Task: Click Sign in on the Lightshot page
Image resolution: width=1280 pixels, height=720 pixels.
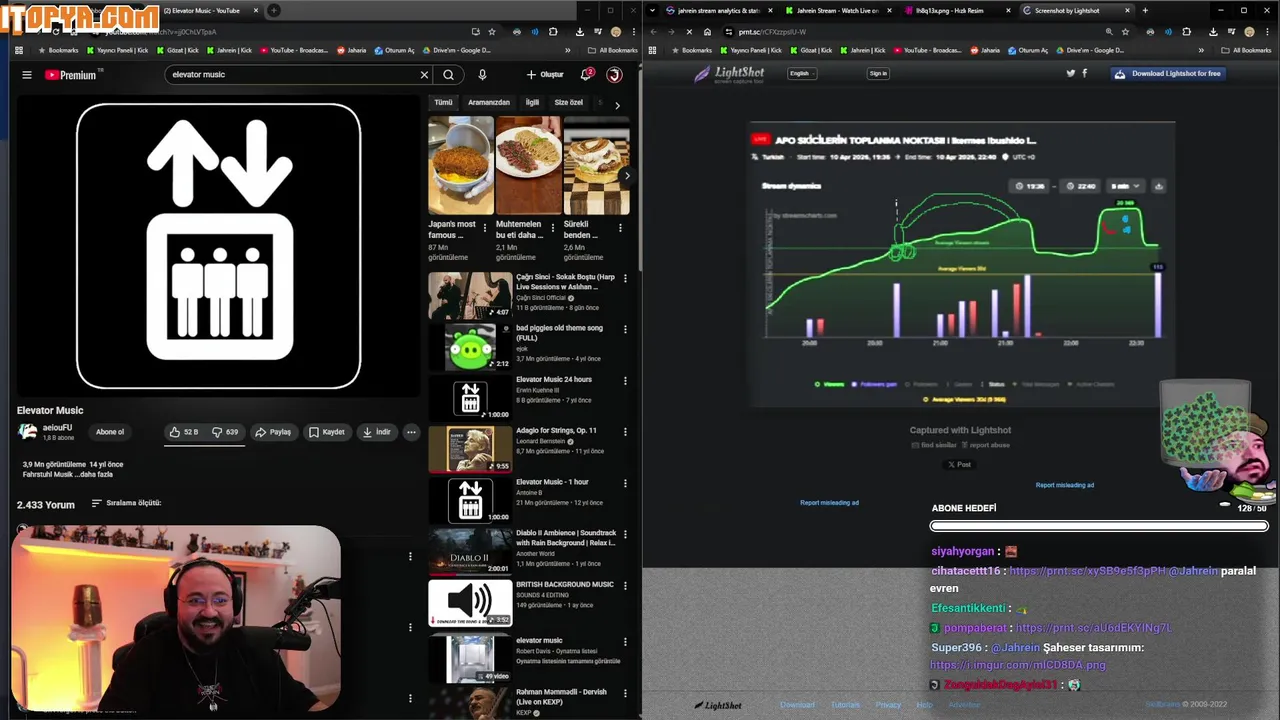Action: click(x=878, y=73)
